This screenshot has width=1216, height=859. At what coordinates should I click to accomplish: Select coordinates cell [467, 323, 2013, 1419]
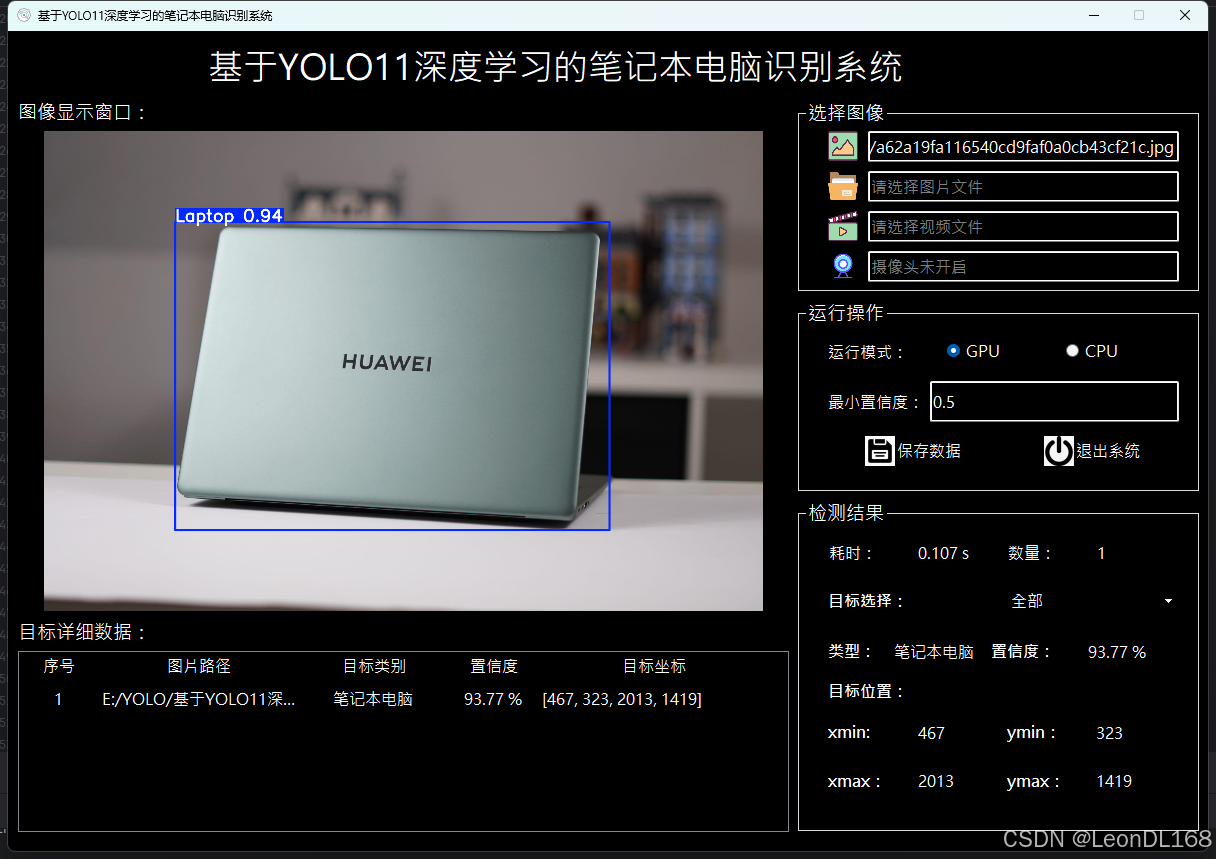pyautogui.click(x=622, y=699)
